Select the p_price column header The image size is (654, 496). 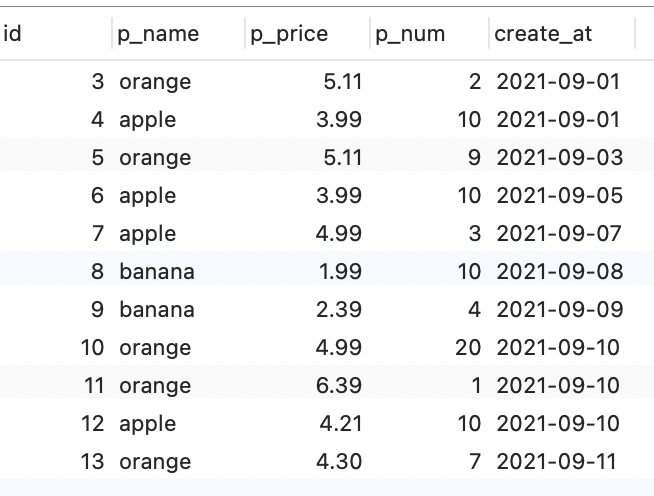point(289,34)
